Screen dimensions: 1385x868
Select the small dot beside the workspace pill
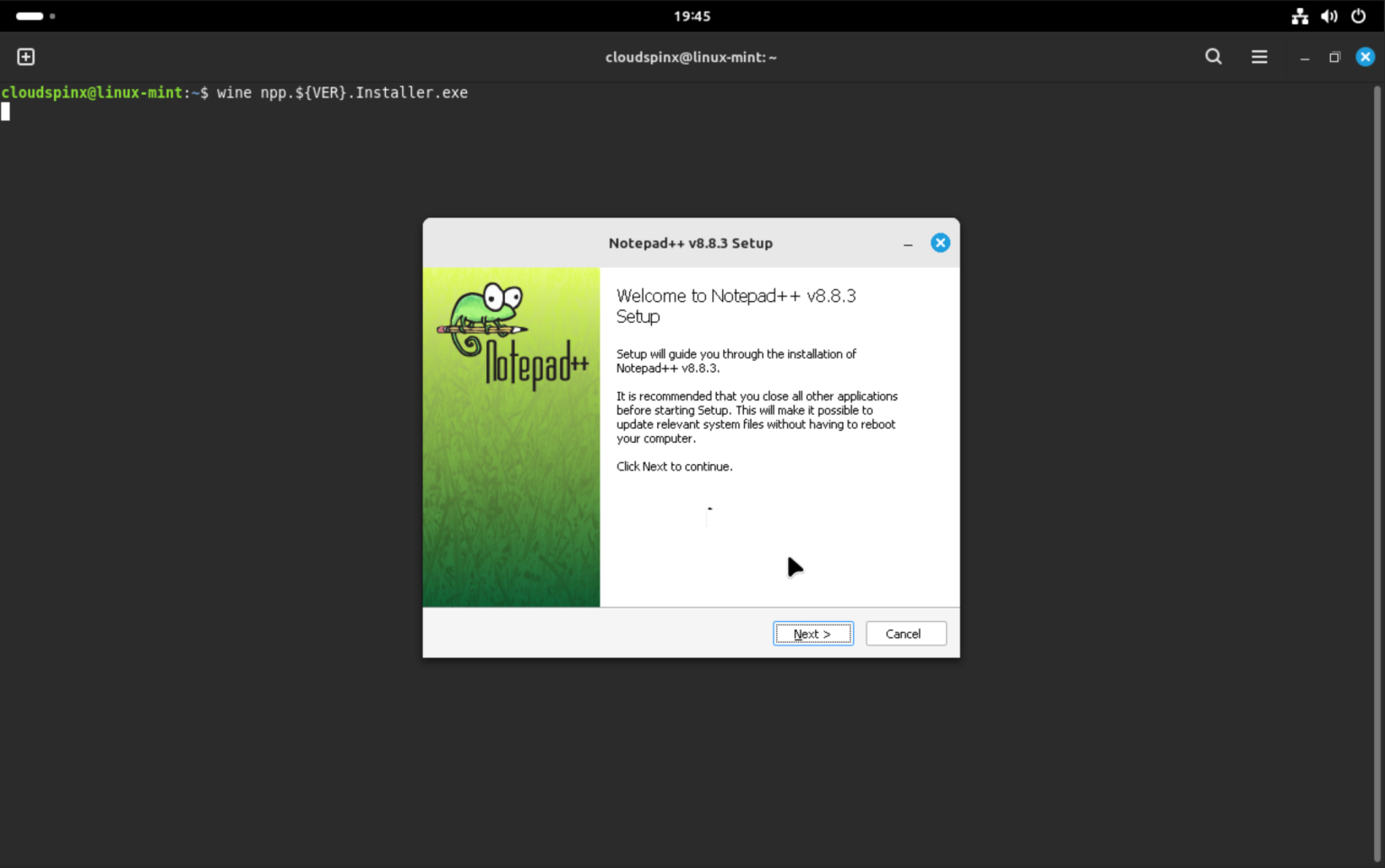(51, 15)
